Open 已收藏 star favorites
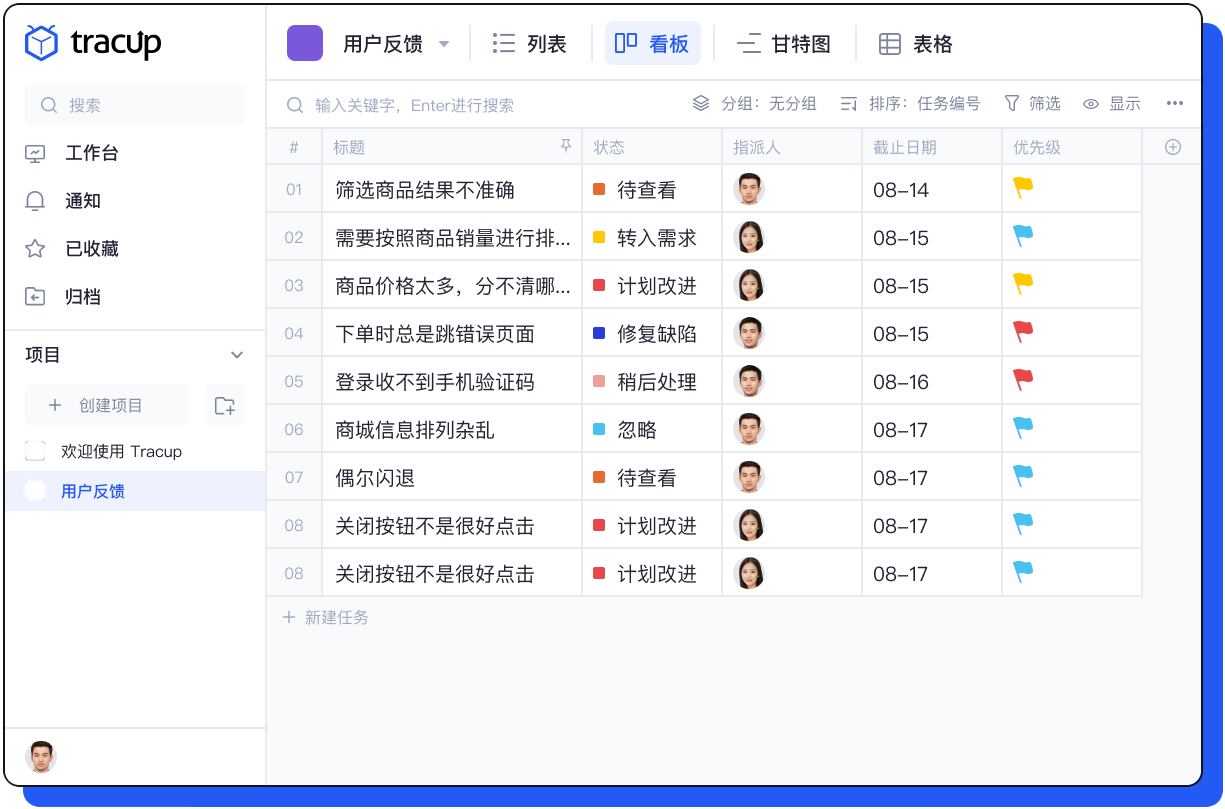This screenshot has height=809, width=1225. coord(36,249)
